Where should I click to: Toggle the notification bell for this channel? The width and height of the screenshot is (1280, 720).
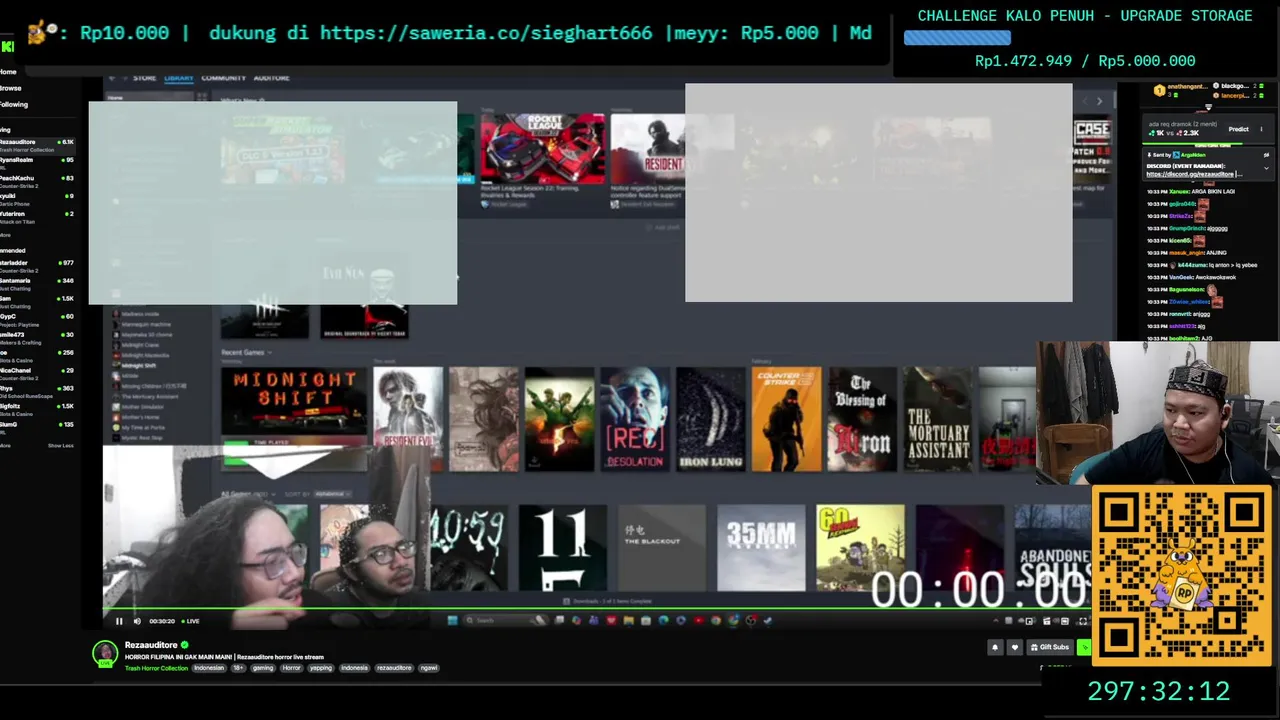tap(995, 648)
